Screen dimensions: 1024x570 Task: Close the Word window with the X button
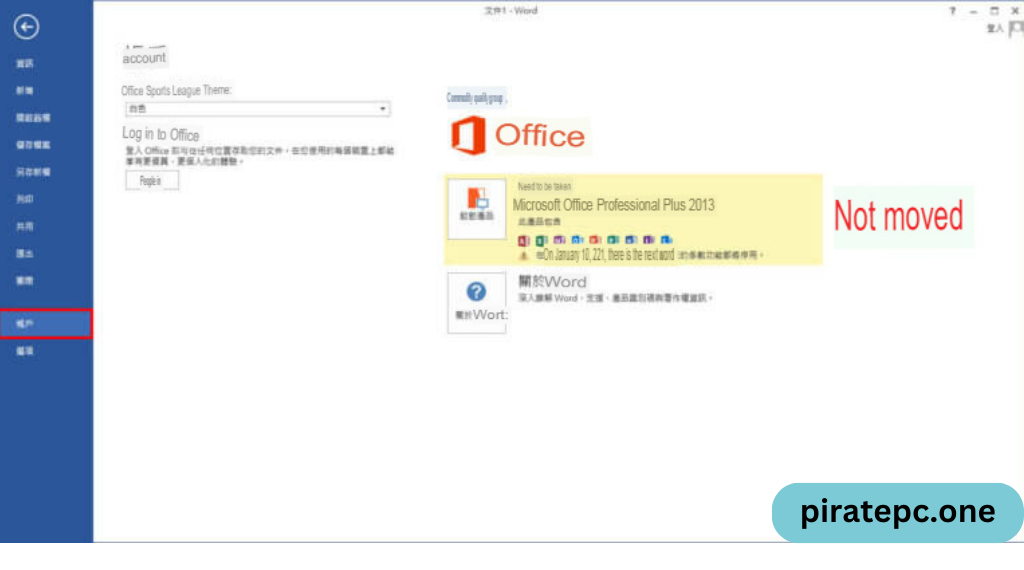tap(1015, 11)
